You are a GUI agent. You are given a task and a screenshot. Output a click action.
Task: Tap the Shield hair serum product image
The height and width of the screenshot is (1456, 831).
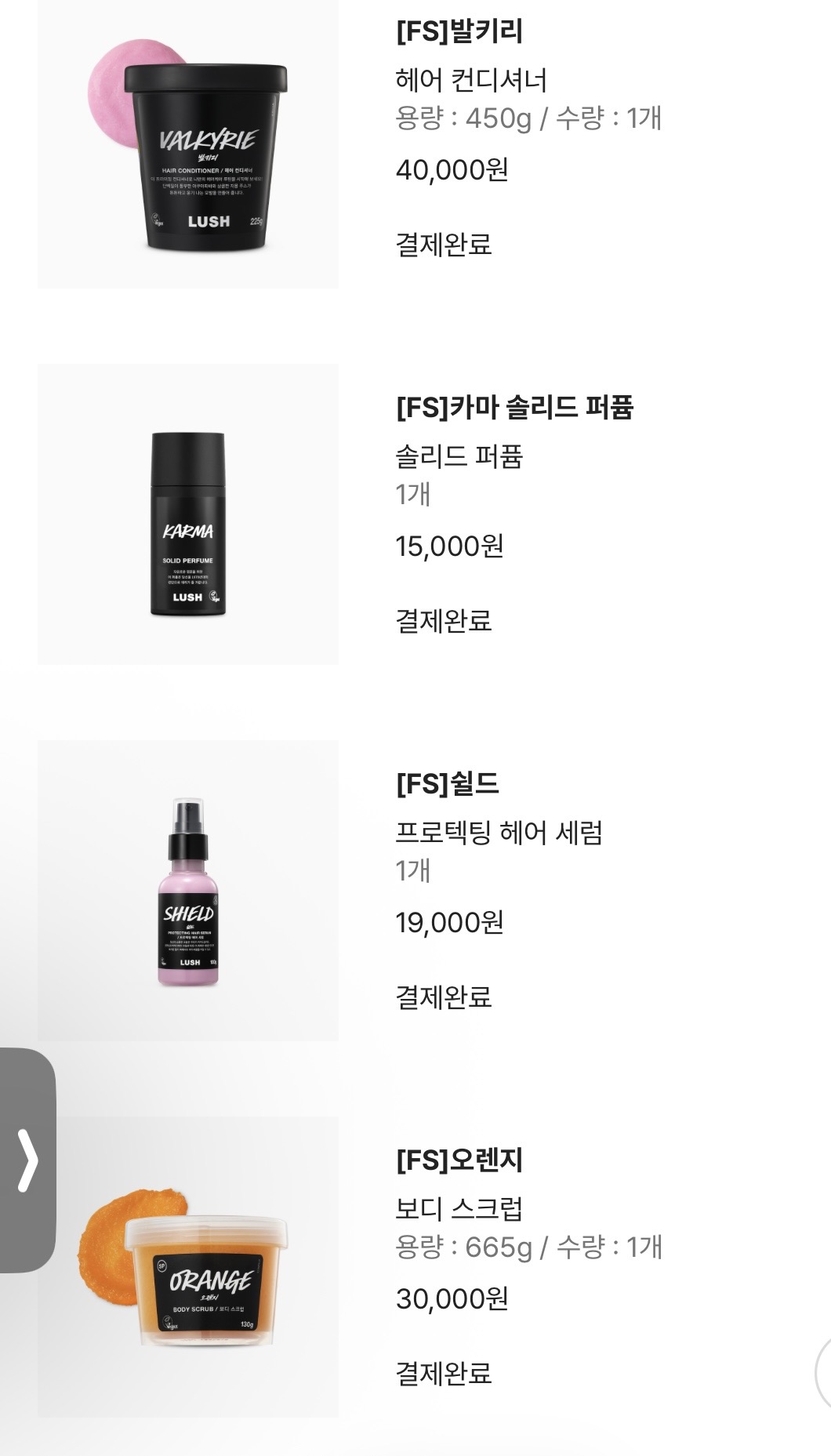tap(188, 891)
